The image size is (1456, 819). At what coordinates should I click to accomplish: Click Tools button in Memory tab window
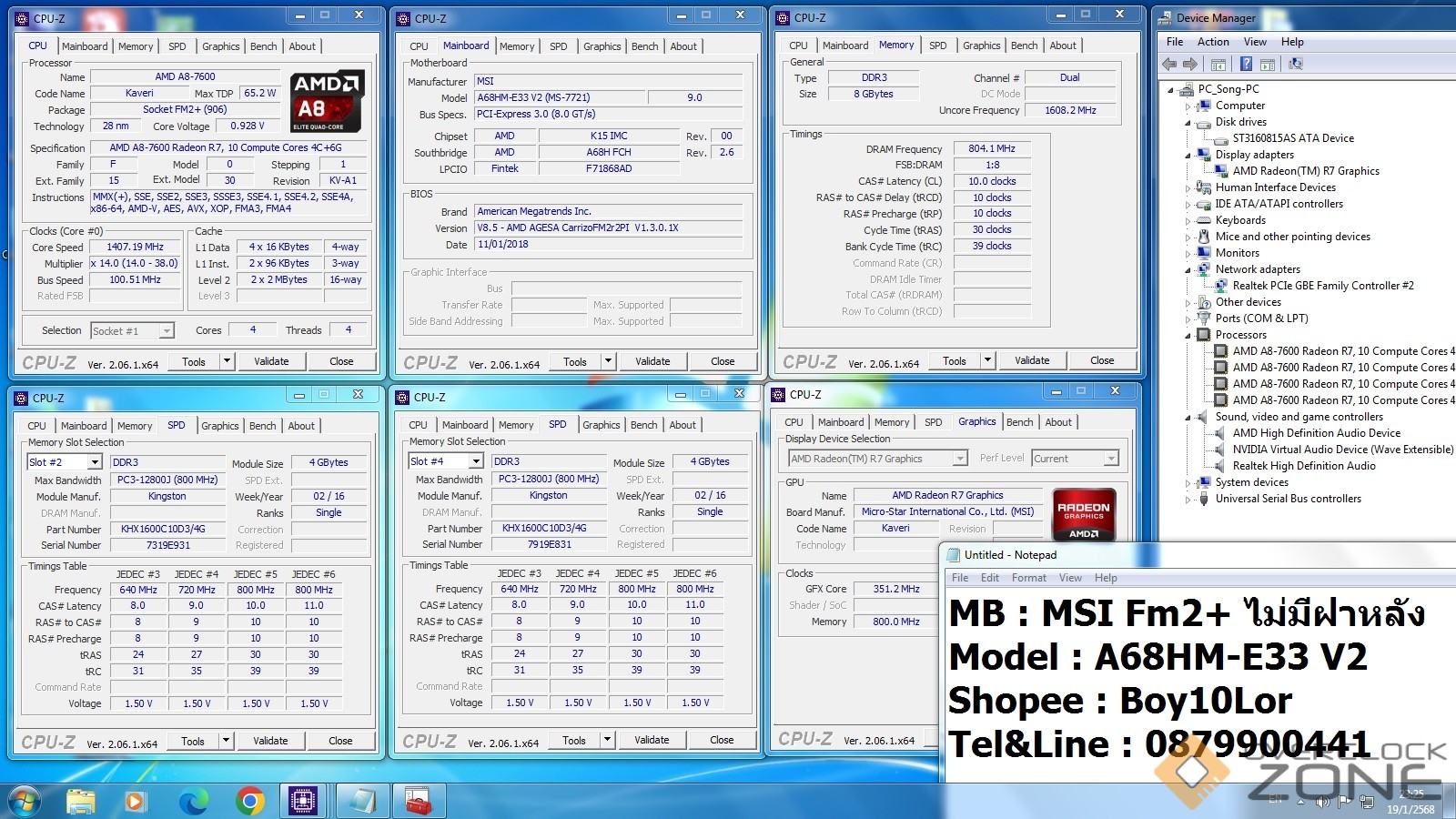click(955, 360)
